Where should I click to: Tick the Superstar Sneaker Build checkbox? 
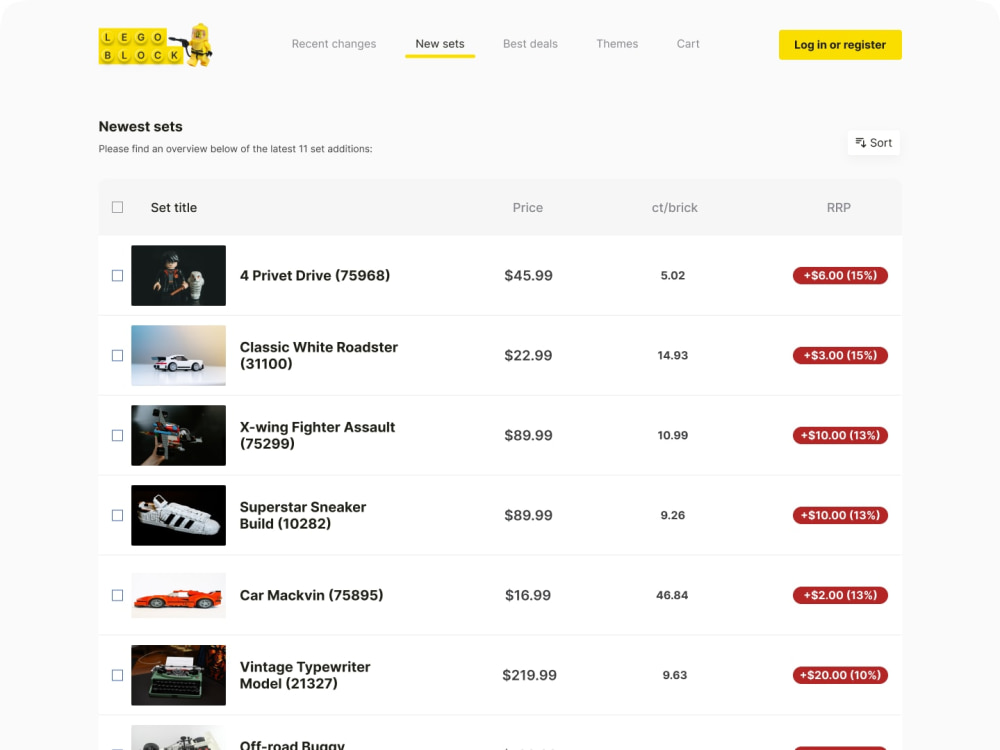coord(117,515)
